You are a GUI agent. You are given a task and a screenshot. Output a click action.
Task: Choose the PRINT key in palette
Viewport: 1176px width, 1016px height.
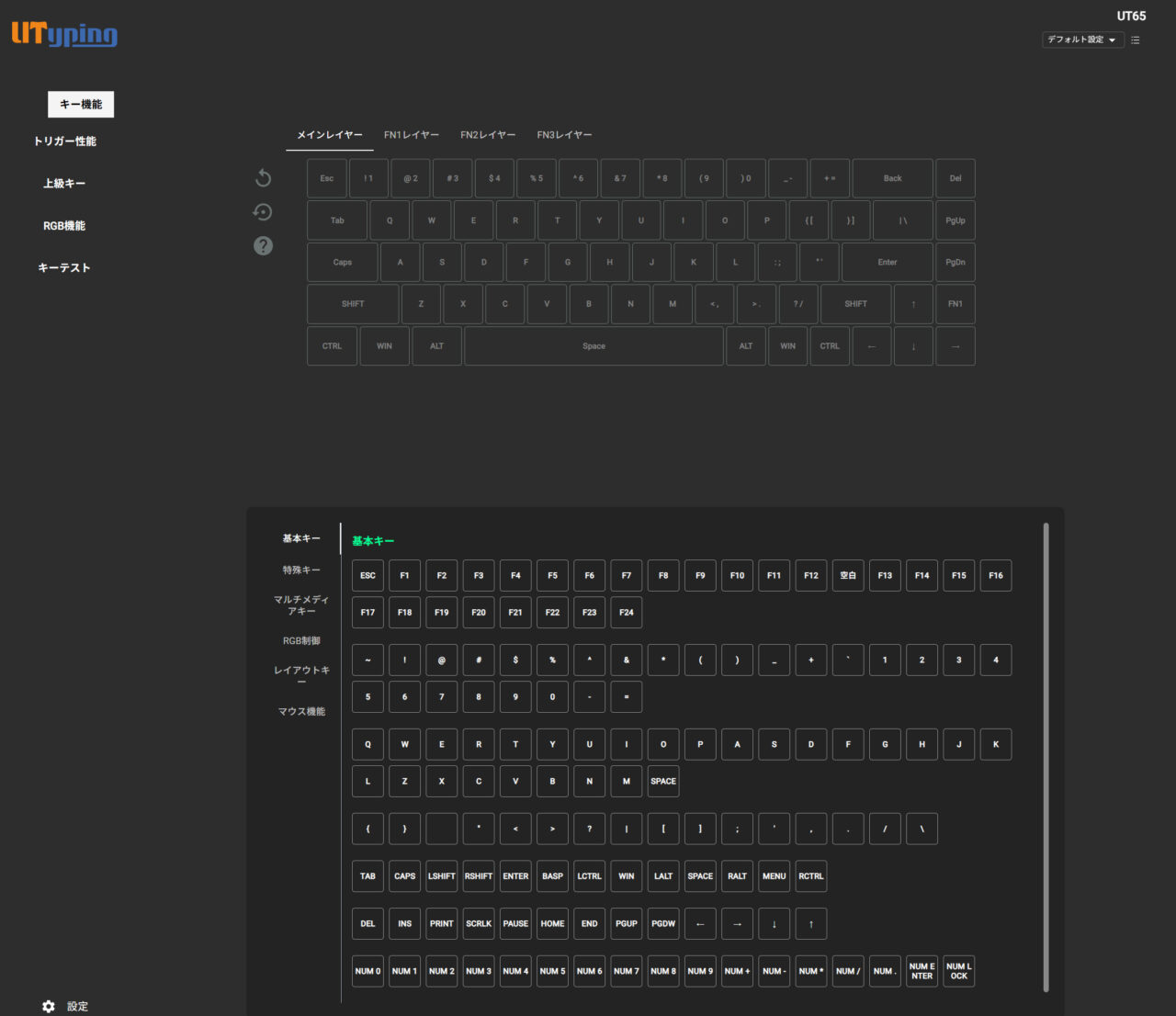click(442, 924)
